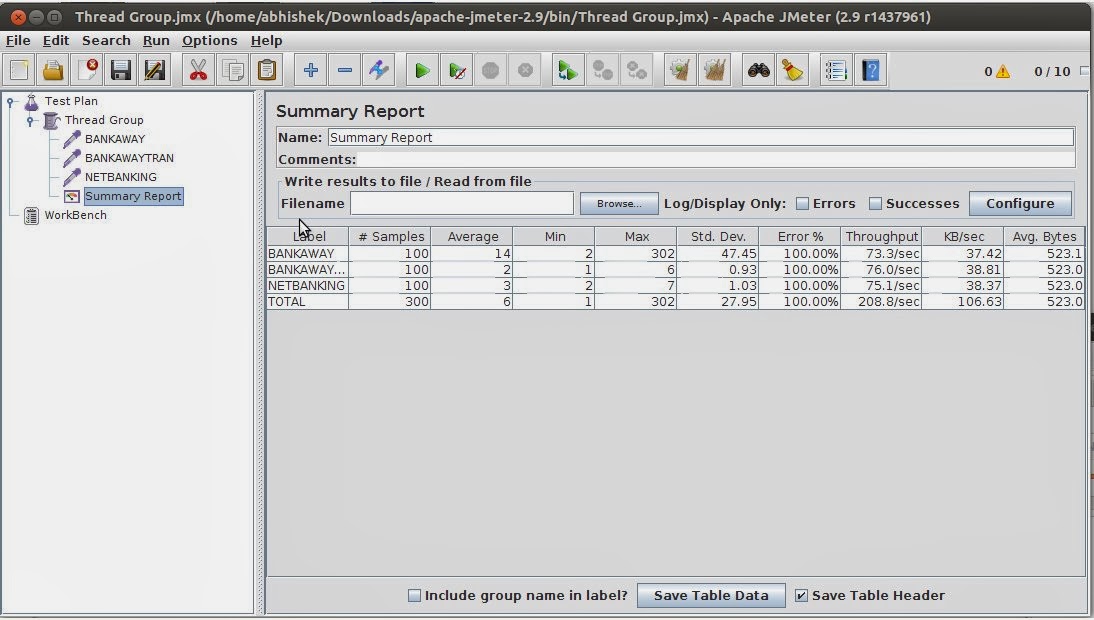Click inside the Filename input field
Image resolution: width=1094 pixels, height=620 pixels.
461,203
